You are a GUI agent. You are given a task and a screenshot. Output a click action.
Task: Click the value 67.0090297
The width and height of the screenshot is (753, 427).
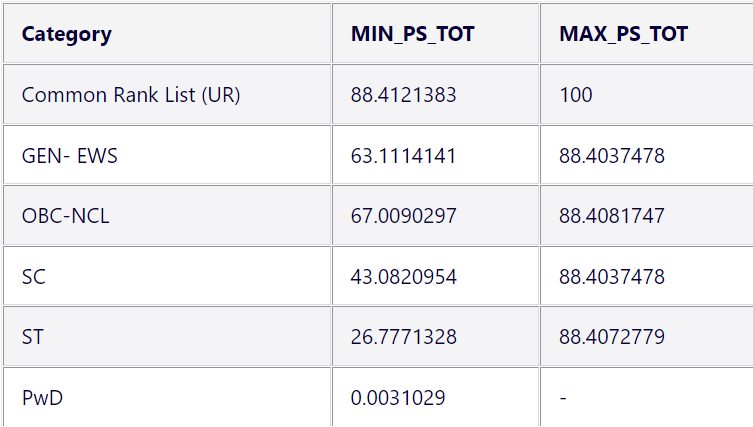(x=403, y=216)
